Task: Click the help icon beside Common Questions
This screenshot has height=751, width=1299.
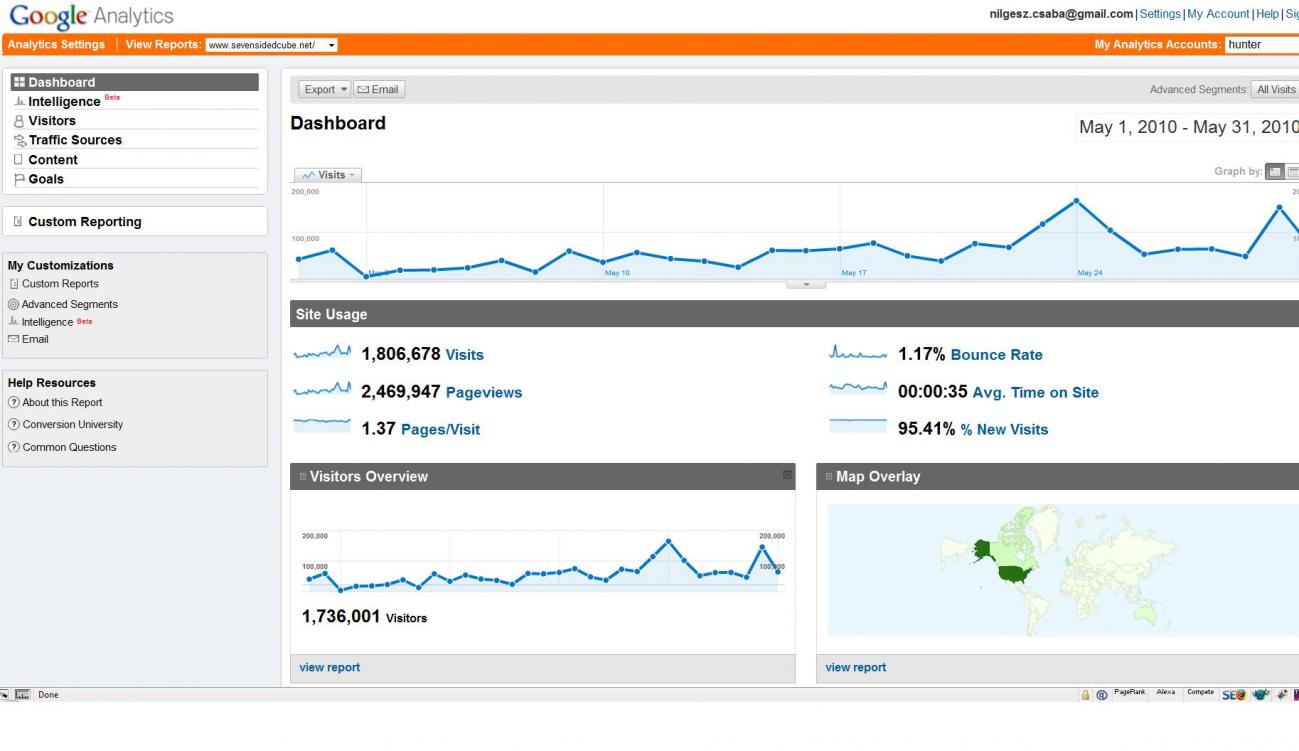Action: [x=13, y=447]
